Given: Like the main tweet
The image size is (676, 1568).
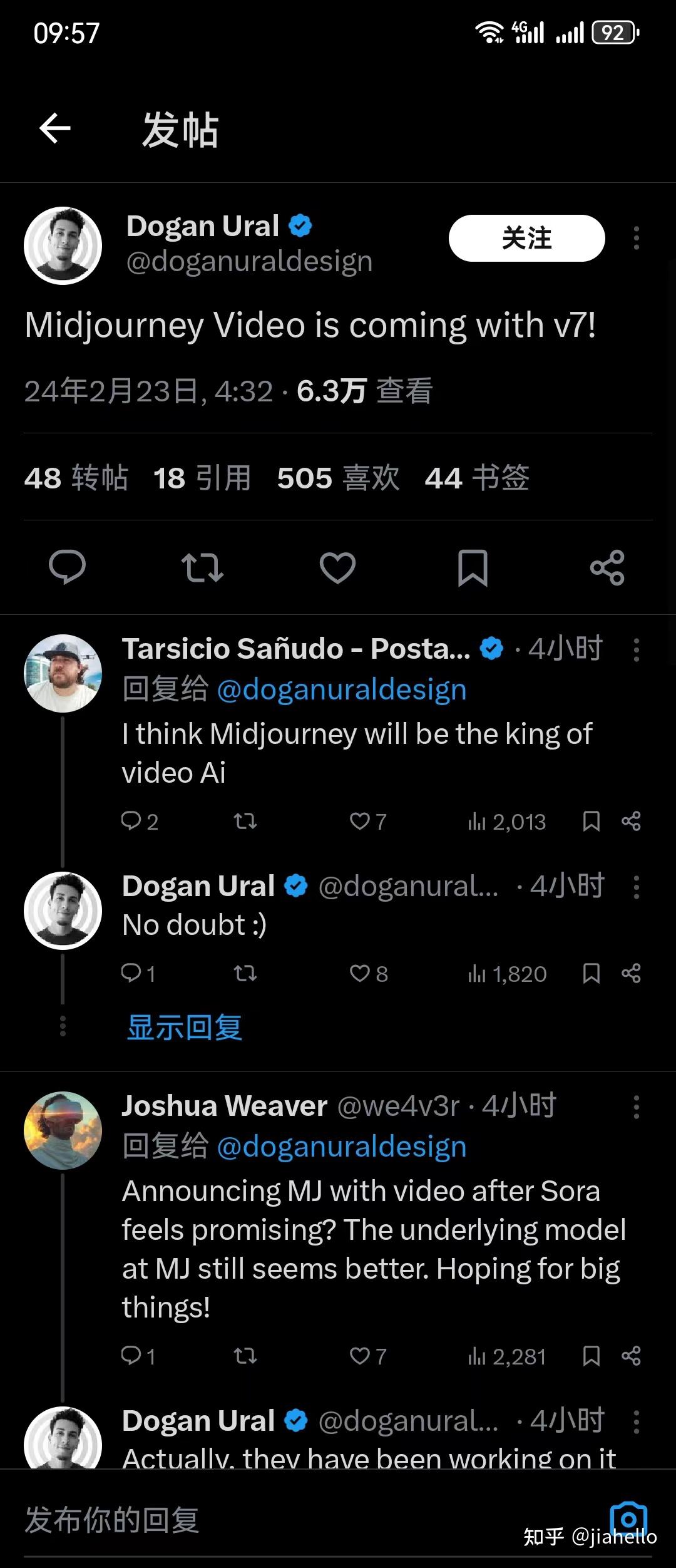Looking at the screenshot, I should (337, 567).
